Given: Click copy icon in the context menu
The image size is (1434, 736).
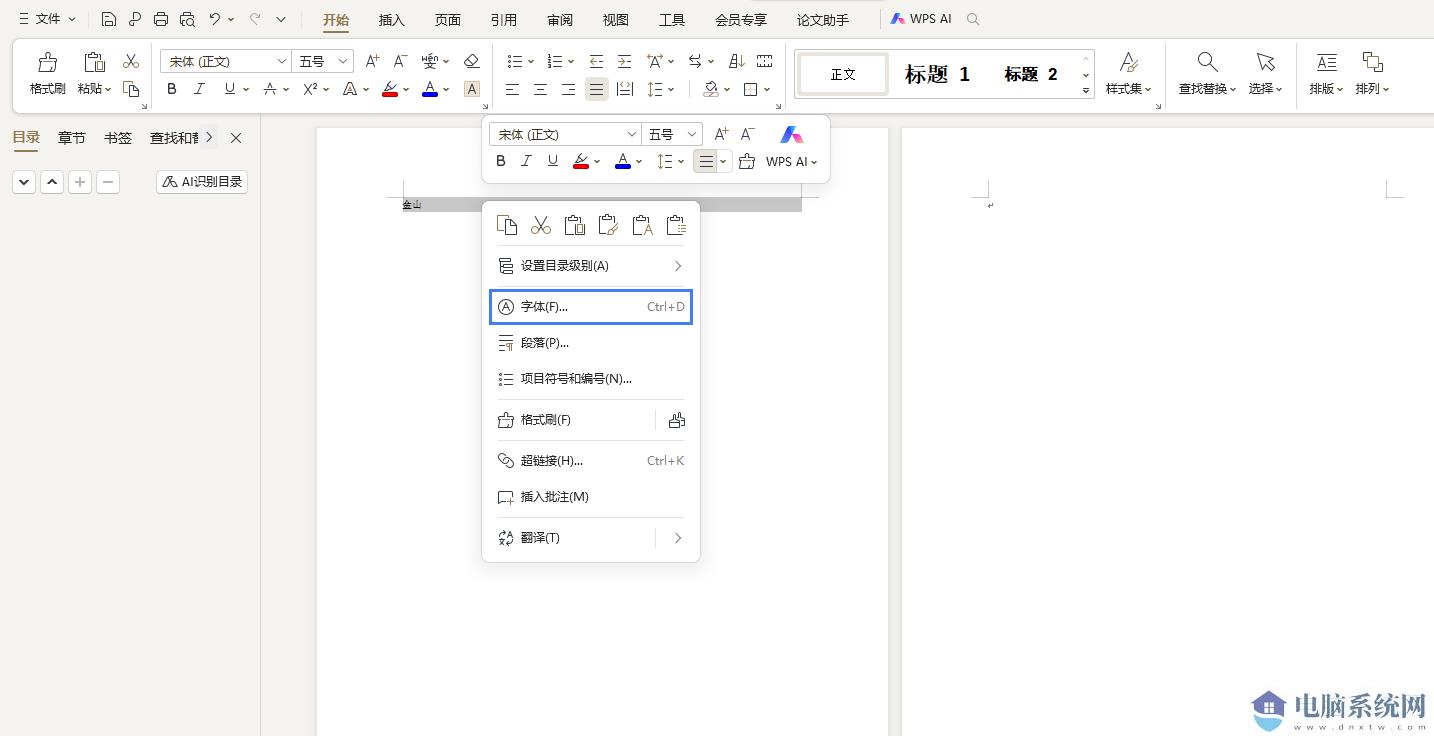Looking at the screenshot, I should 507,225.
